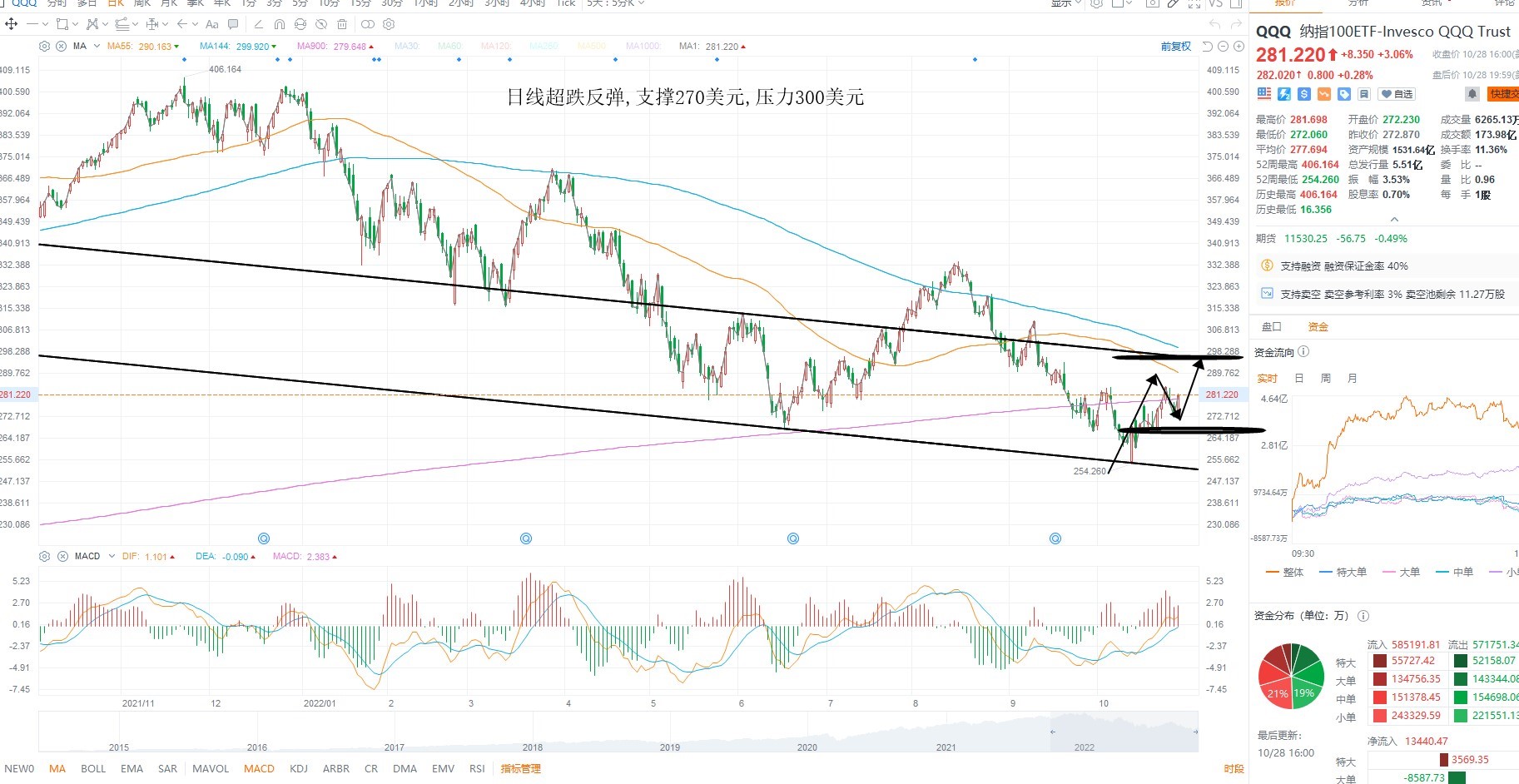Open 指标管理 indicator management
1519x784 pixels.
click(520, 769)
